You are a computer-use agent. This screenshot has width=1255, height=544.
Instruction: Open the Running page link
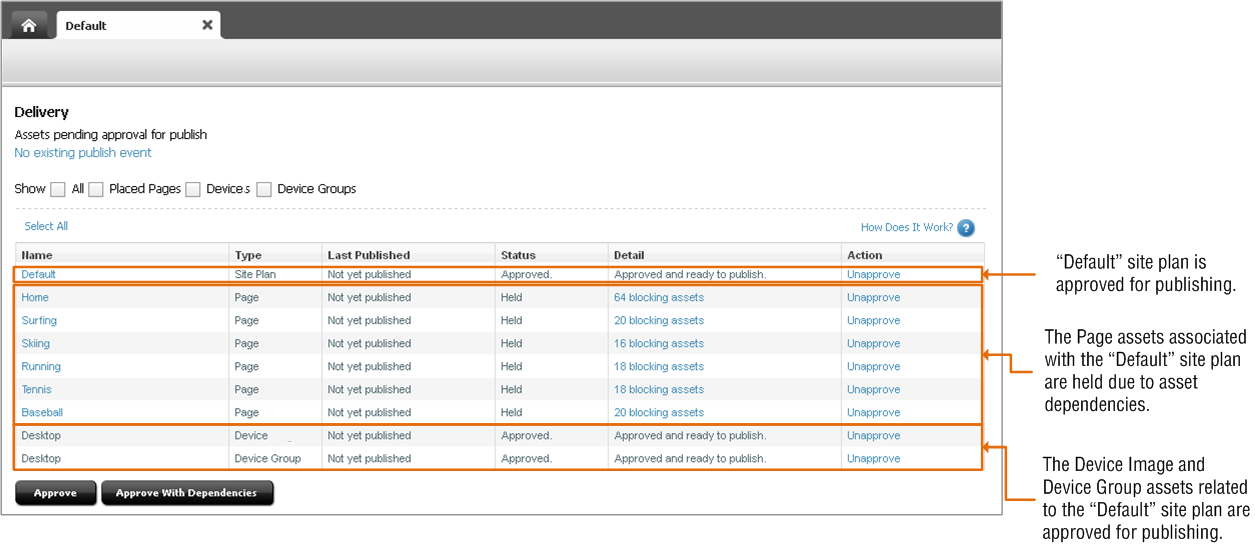(41, 366)
